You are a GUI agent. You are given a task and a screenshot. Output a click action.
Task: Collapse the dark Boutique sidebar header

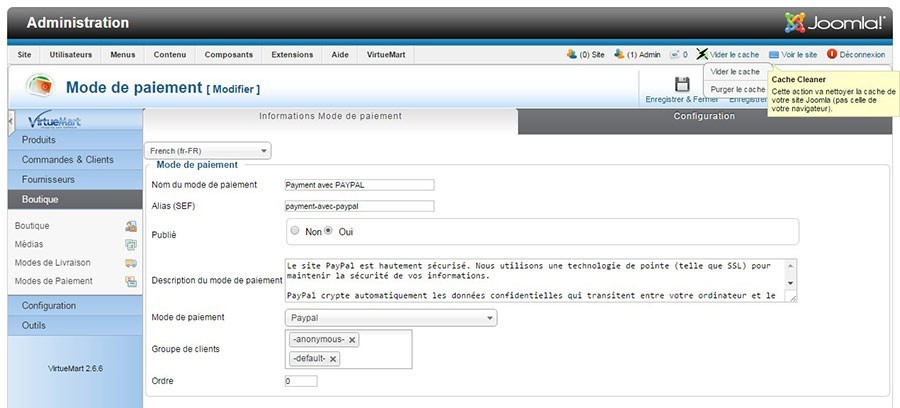75,200
